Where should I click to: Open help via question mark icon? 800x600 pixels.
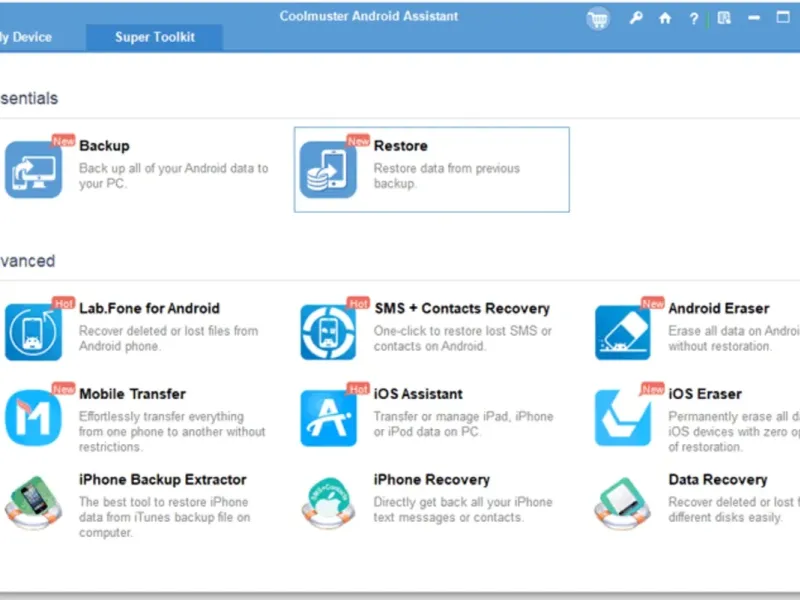pos(693,19)
